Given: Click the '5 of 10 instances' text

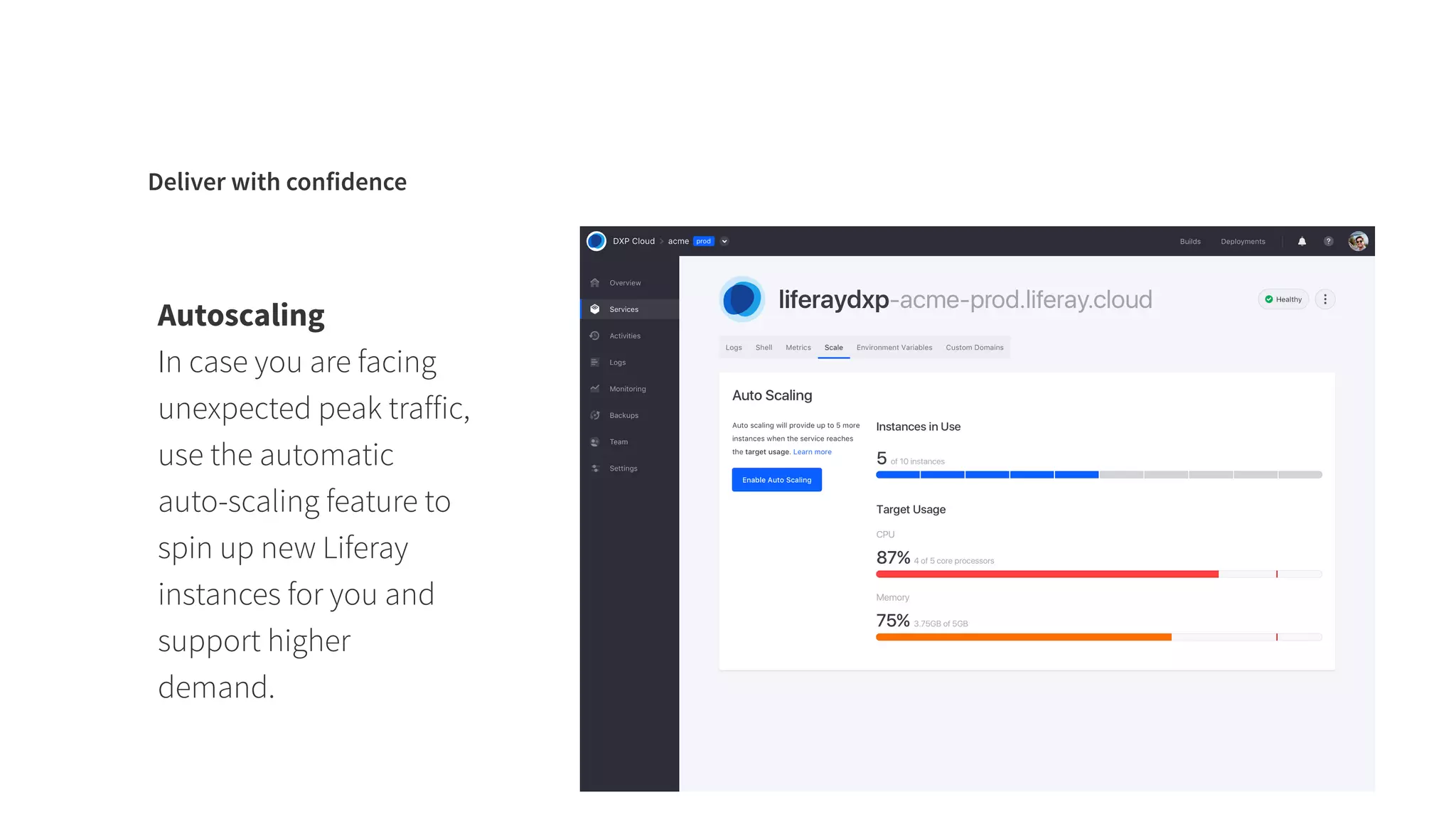Looking at the screenshot, I should pos(911,459).
